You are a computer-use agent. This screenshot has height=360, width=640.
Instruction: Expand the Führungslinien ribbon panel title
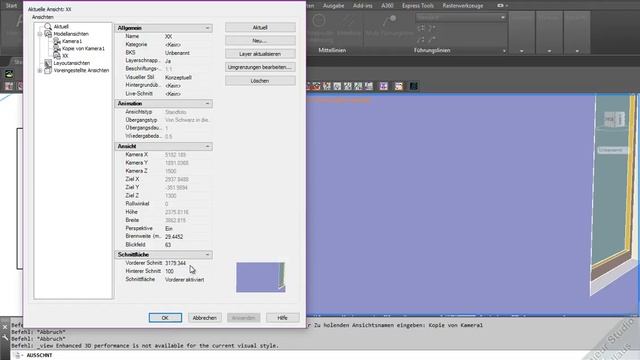click(x=432, y=51)
